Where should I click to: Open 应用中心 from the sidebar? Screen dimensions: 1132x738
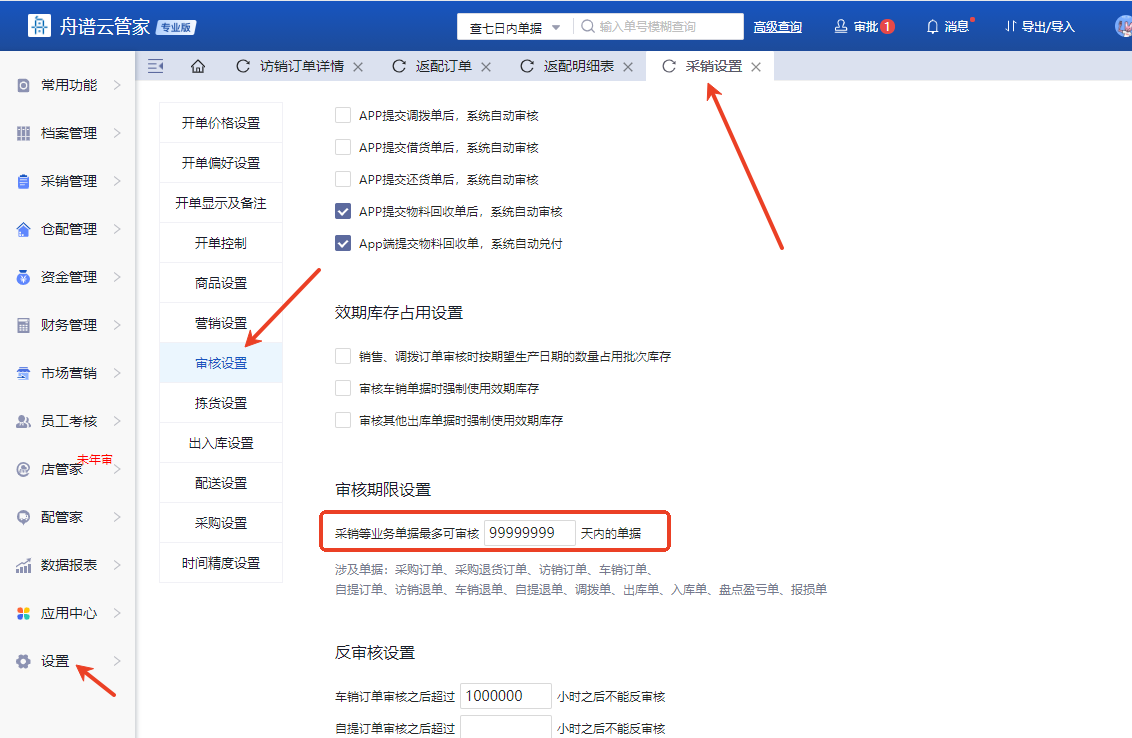pyautogui.click(x=68, y=613)
